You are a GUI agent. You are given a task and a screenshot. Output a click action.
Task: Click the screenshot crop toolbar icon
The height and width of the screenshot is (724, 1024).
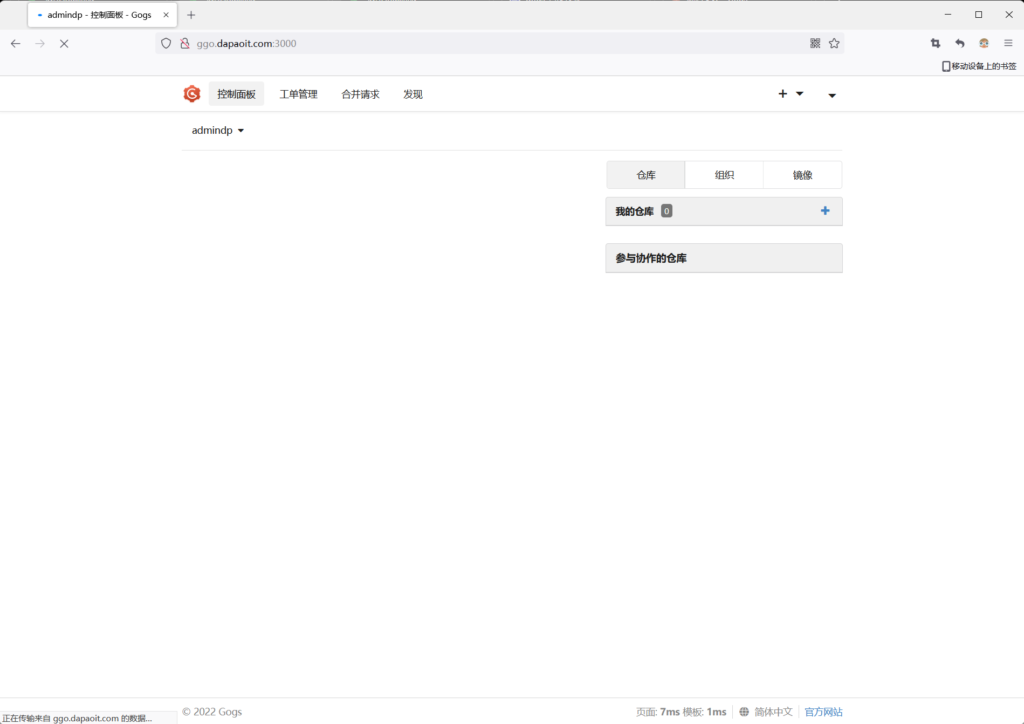(x=935, y=43)
